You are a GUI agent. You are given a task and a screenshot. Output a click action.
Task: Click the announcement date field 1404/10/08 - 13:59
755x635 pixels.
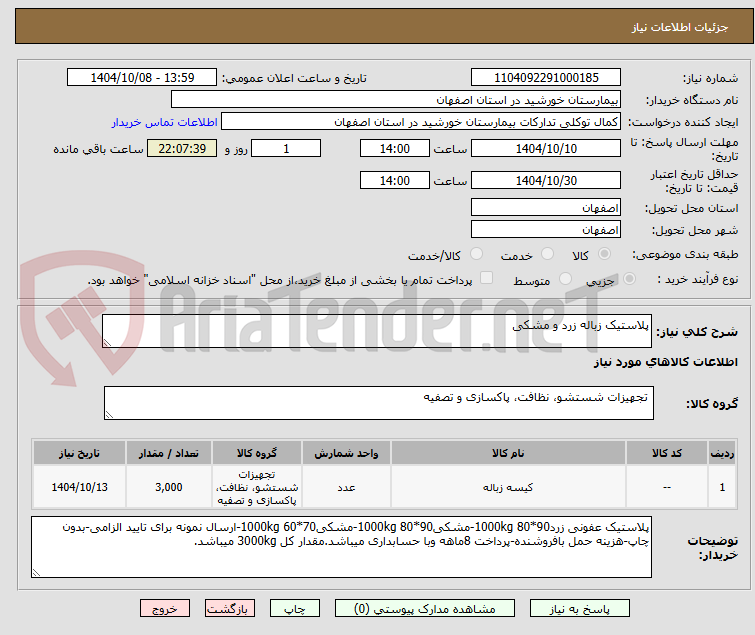click(x=142, y=78)
